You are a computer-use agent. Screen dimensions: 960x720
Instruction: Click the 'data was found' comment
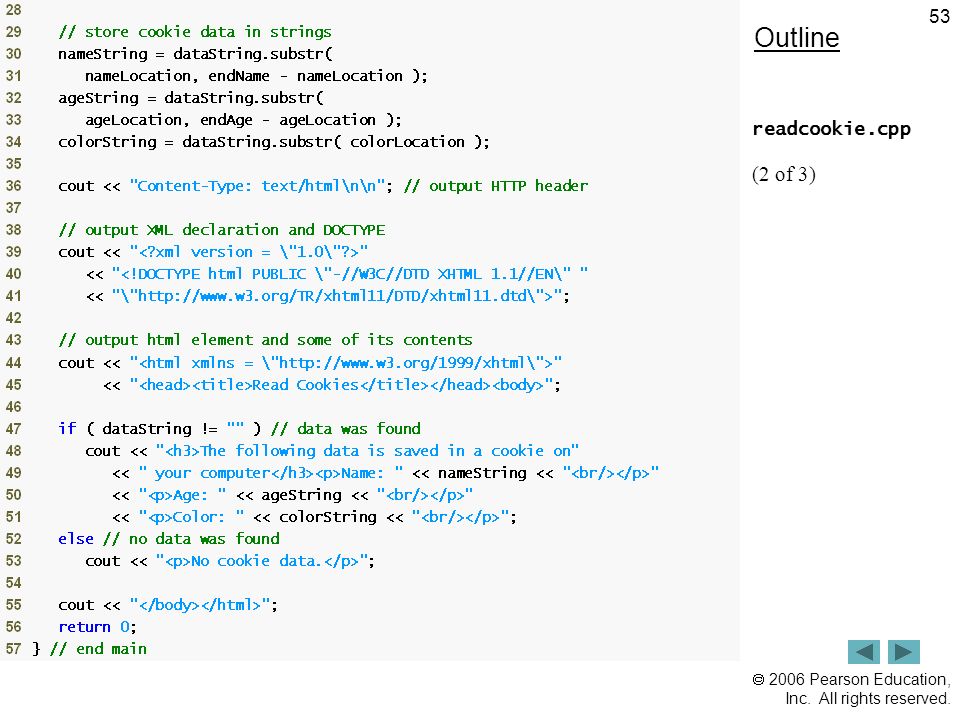click(346, 429)
